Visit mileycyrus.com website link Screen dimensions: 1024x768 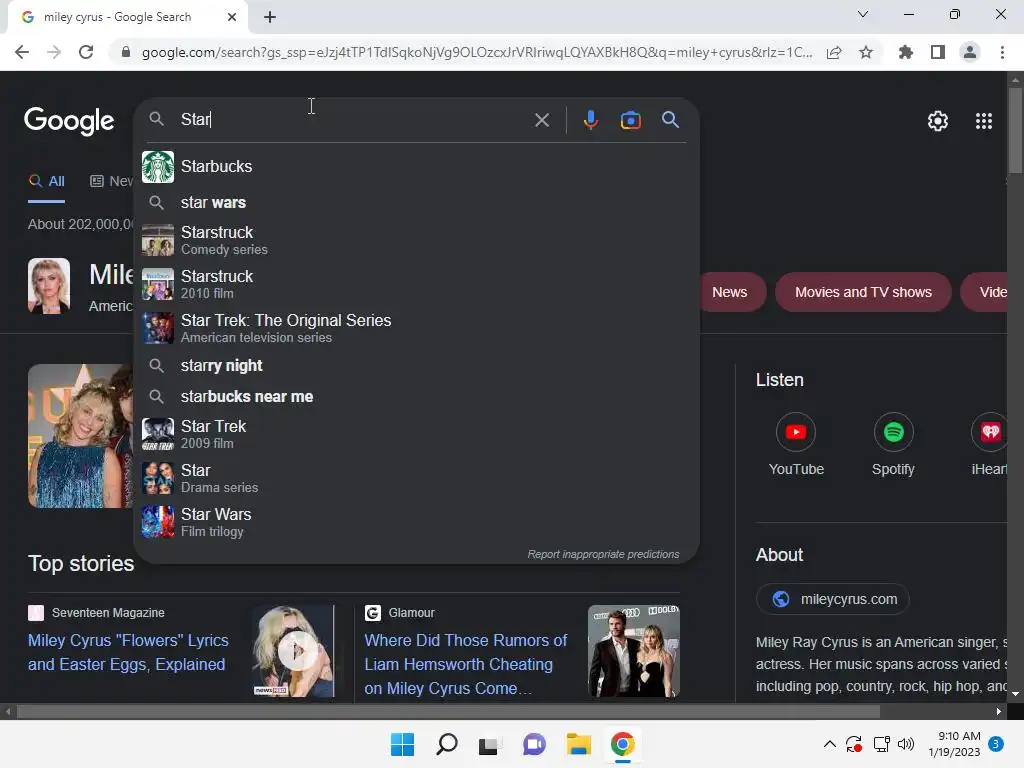click(833, 599)
